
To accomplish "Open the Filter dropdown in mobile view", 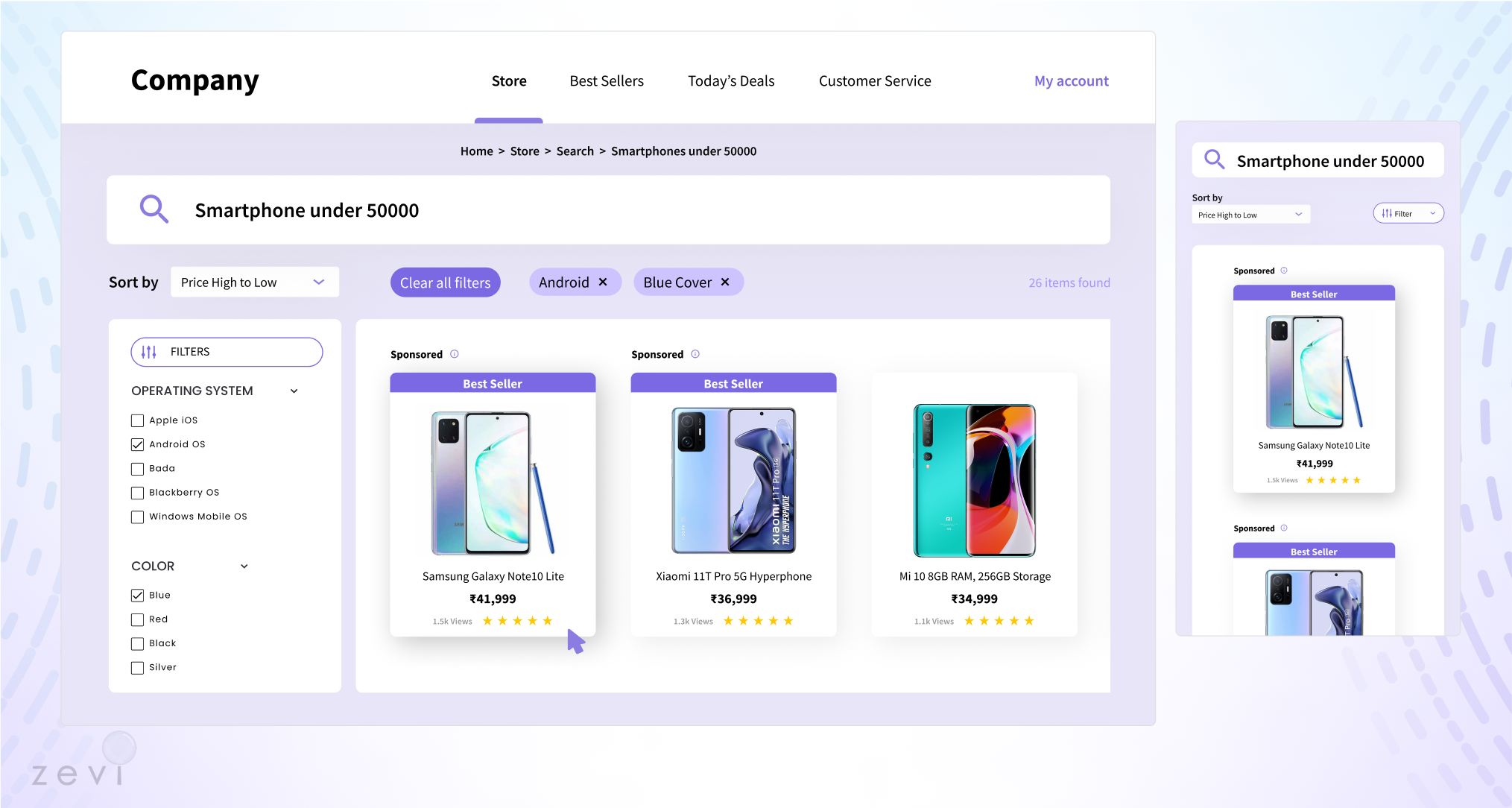I will coord(1408,214).
